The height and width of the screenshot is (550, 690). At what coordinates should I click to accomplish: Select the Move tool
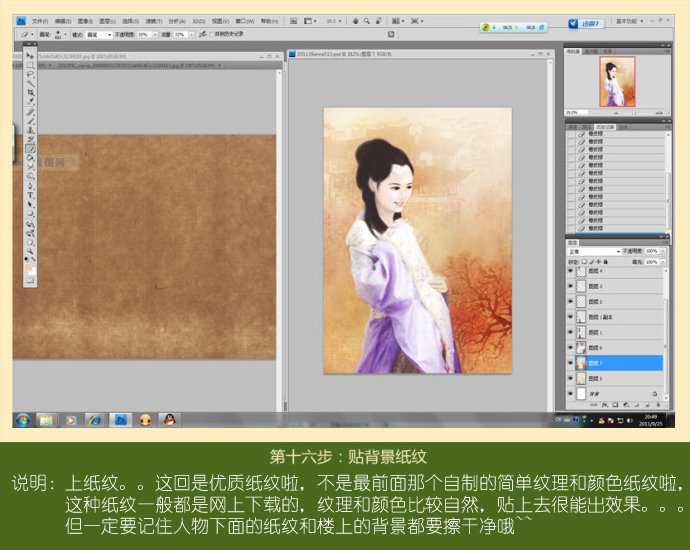click(30, 55)
